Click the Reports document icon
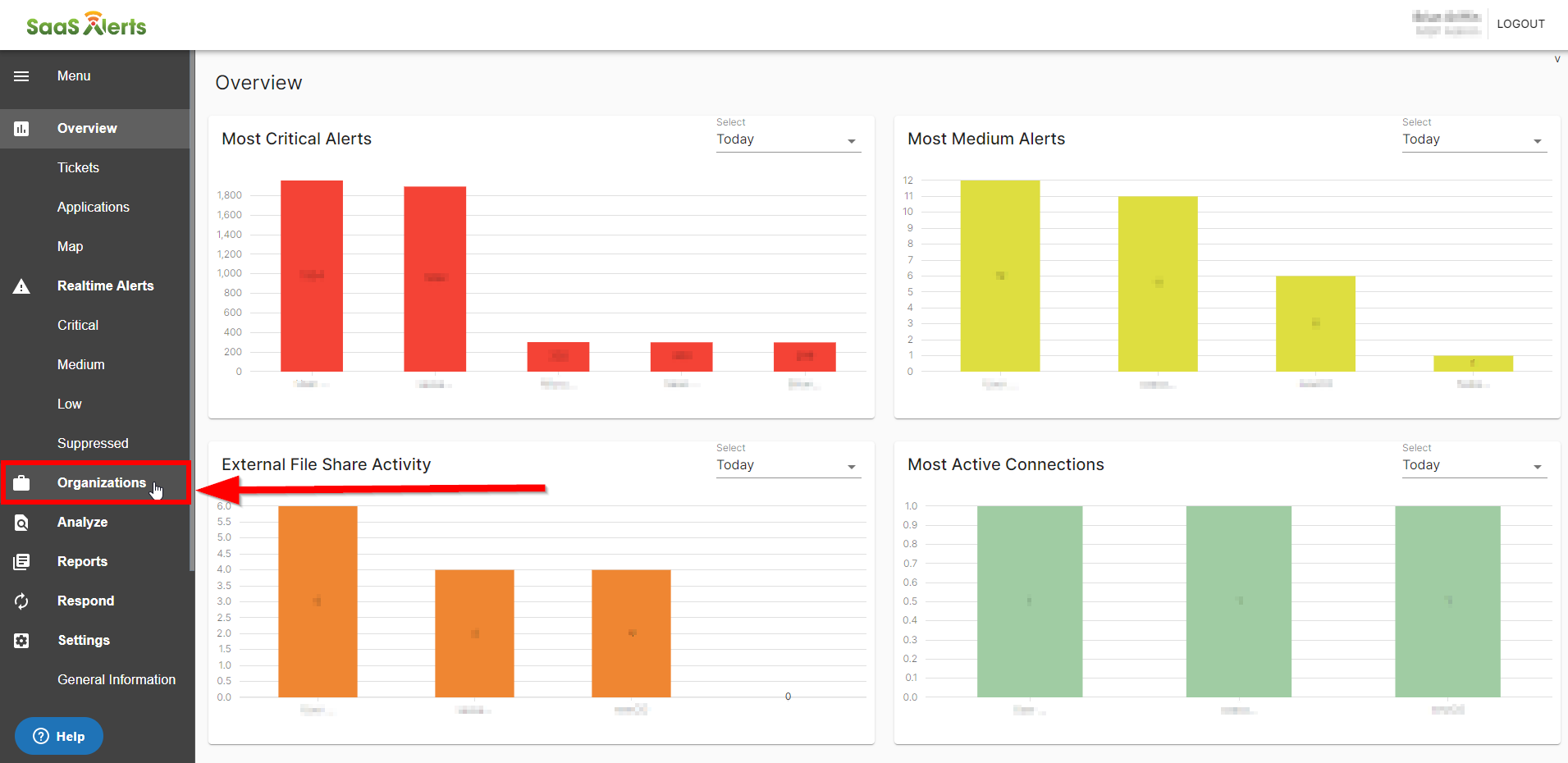The width and height of the screenshot is (1568, 763). click(x=21, y=562)
